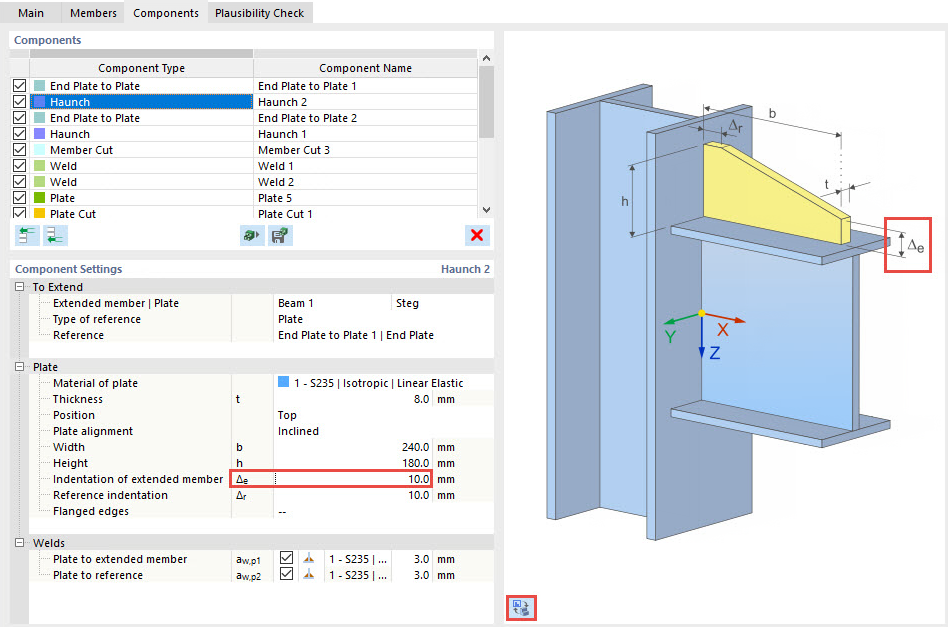Click the insert component at end icon
This screenshot has height=627, width=948.
coord(55,235)
